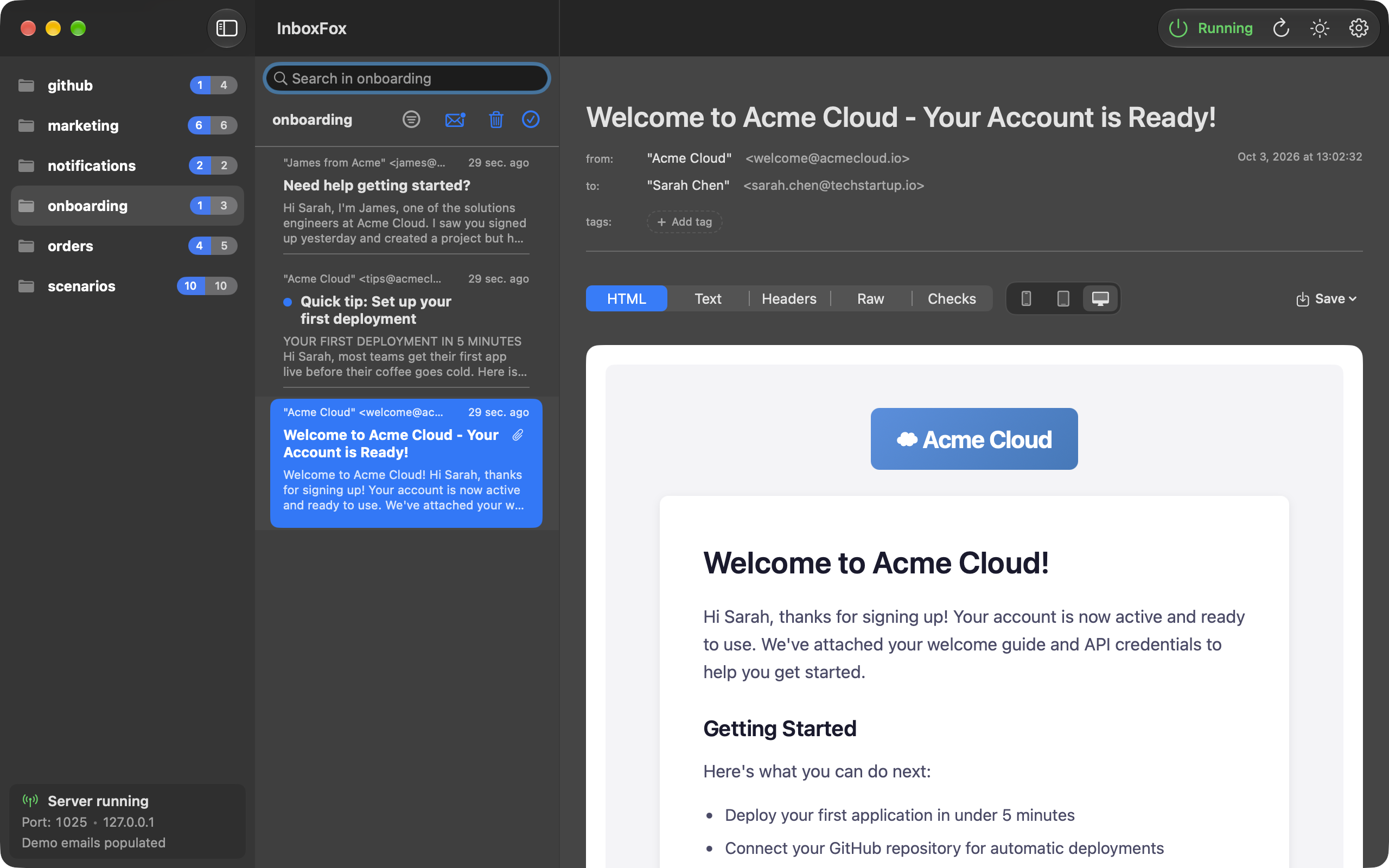
Task: Open the scenarios mailbox
Action: click(128, 286)
